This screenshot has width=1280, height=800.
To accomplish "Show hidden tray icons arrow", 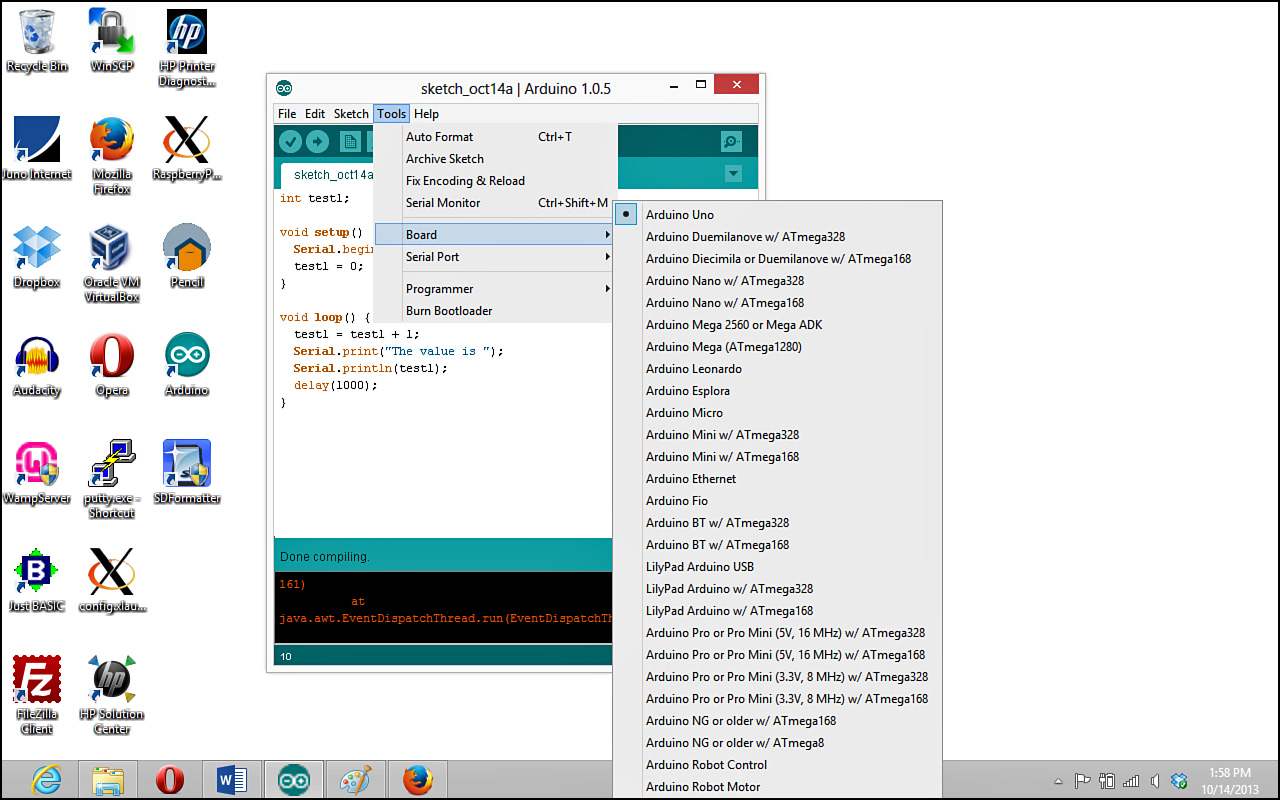I will [1058, 781].
